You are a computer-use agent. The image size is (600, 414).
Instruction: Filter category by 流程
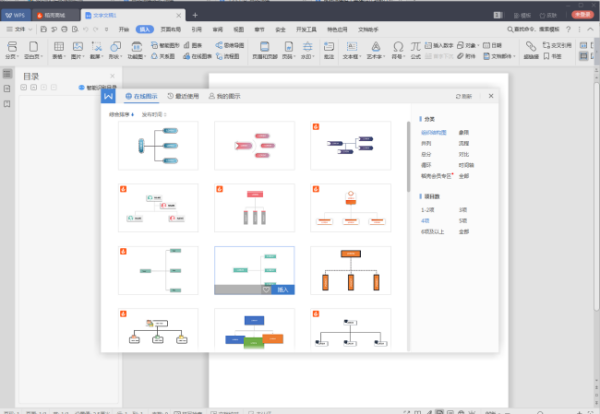[464, 143]
